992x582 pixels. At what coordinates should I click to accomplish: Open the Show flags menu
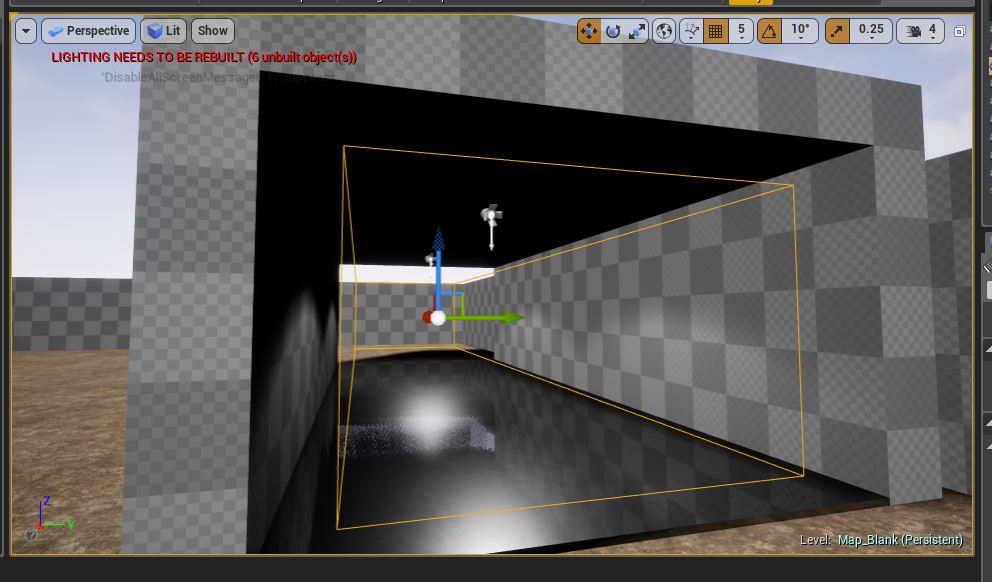(x=213, y=30)
